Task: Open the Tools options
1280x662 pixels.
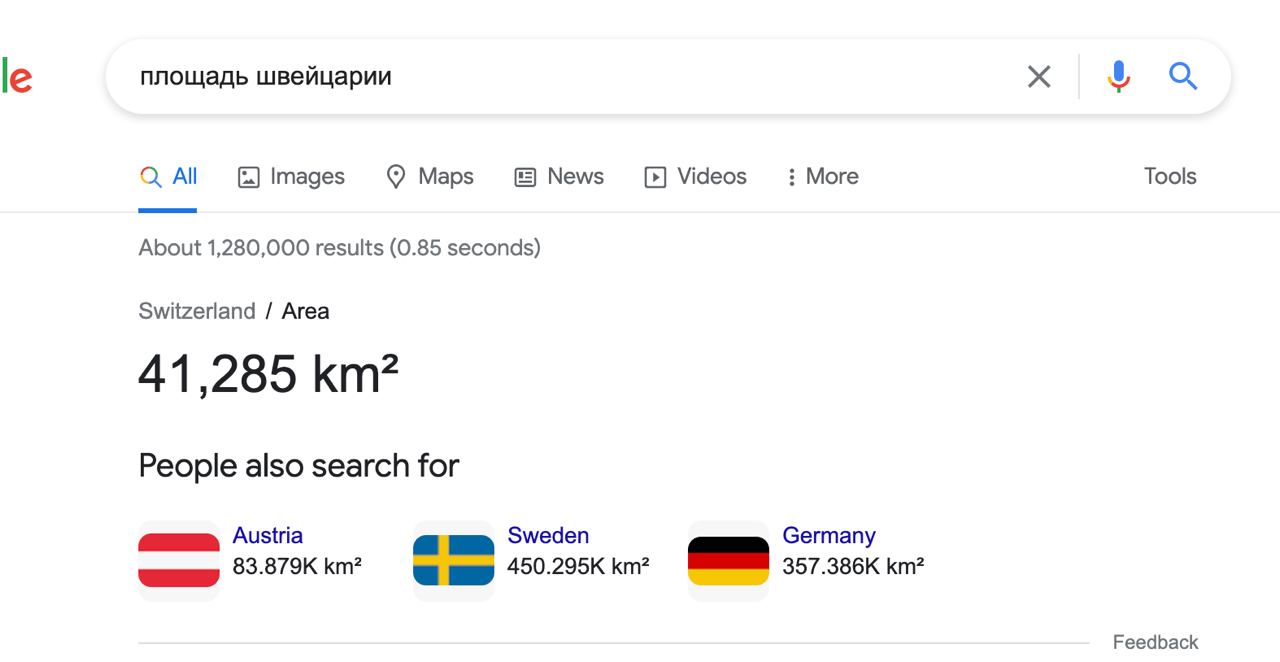Action: (1170, 177)
